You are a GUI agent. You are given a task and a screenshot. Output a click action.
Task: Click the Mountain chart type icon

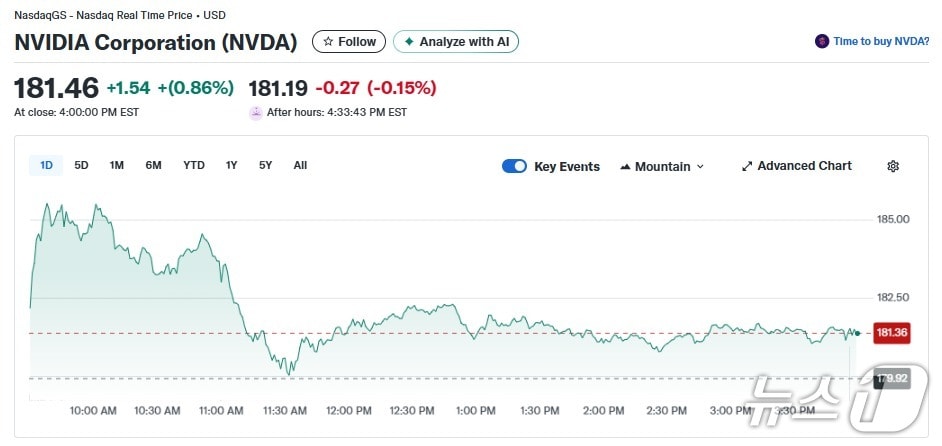pyautogui.click(x=625, y=167)
